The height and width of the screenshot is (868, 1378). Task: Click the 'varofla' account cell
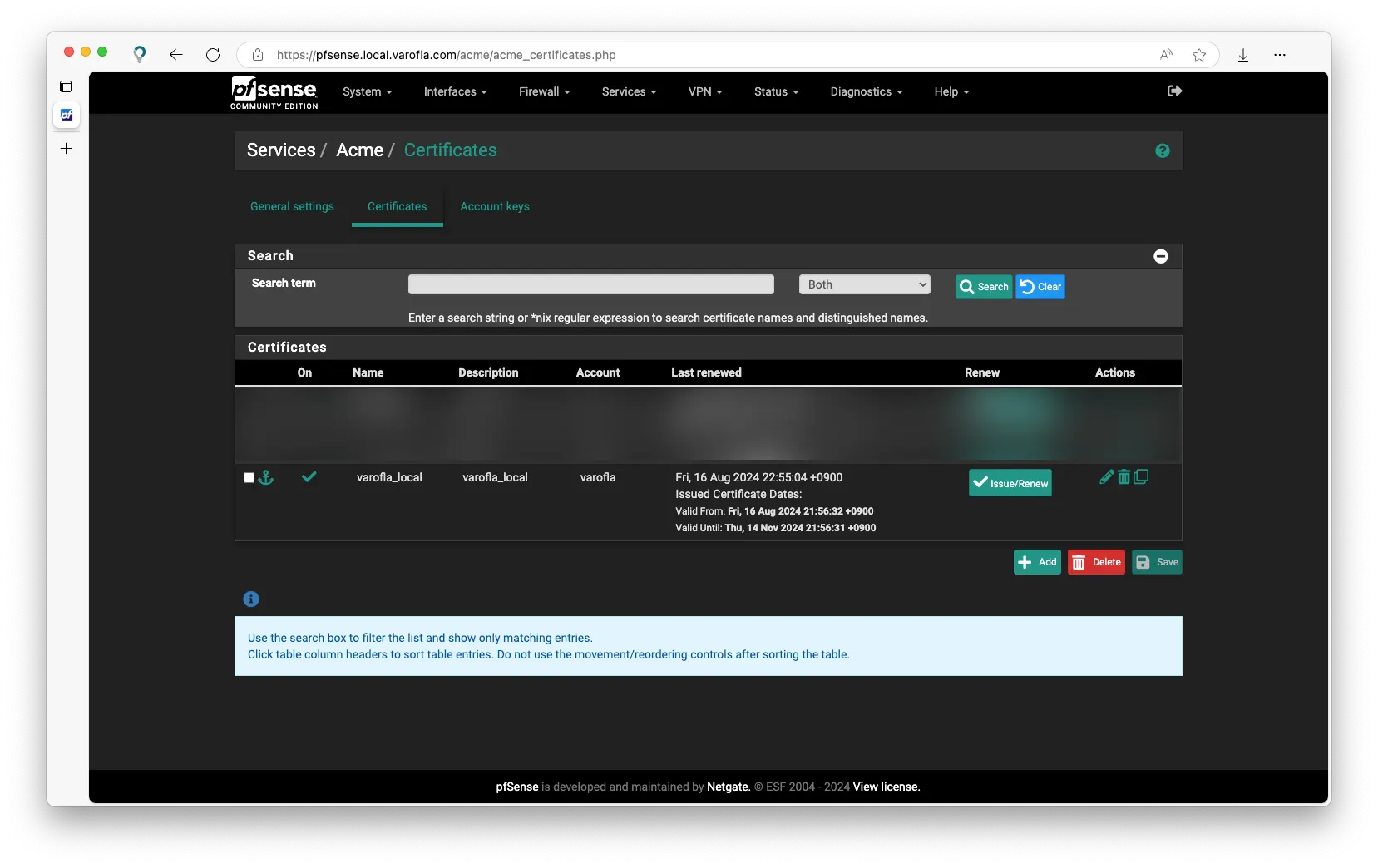[598, 477]
